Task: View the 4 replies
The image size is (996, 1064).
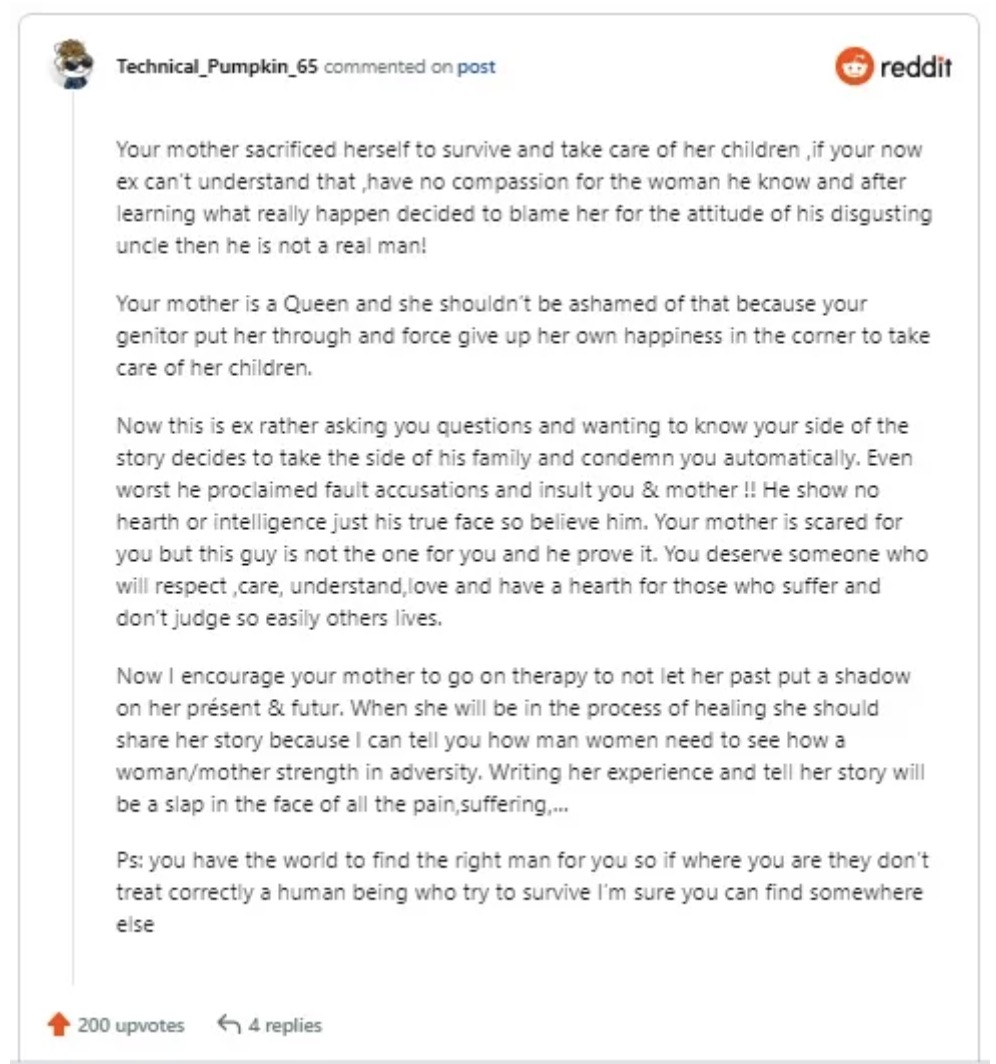Action: pyautogui.click(x=285, y=1025)
